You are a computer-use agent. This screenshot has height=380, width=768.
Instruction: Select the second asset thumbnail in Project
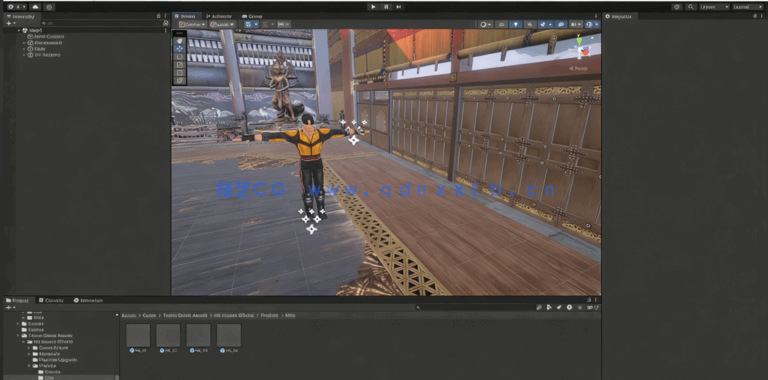click(x=168, y=335)
